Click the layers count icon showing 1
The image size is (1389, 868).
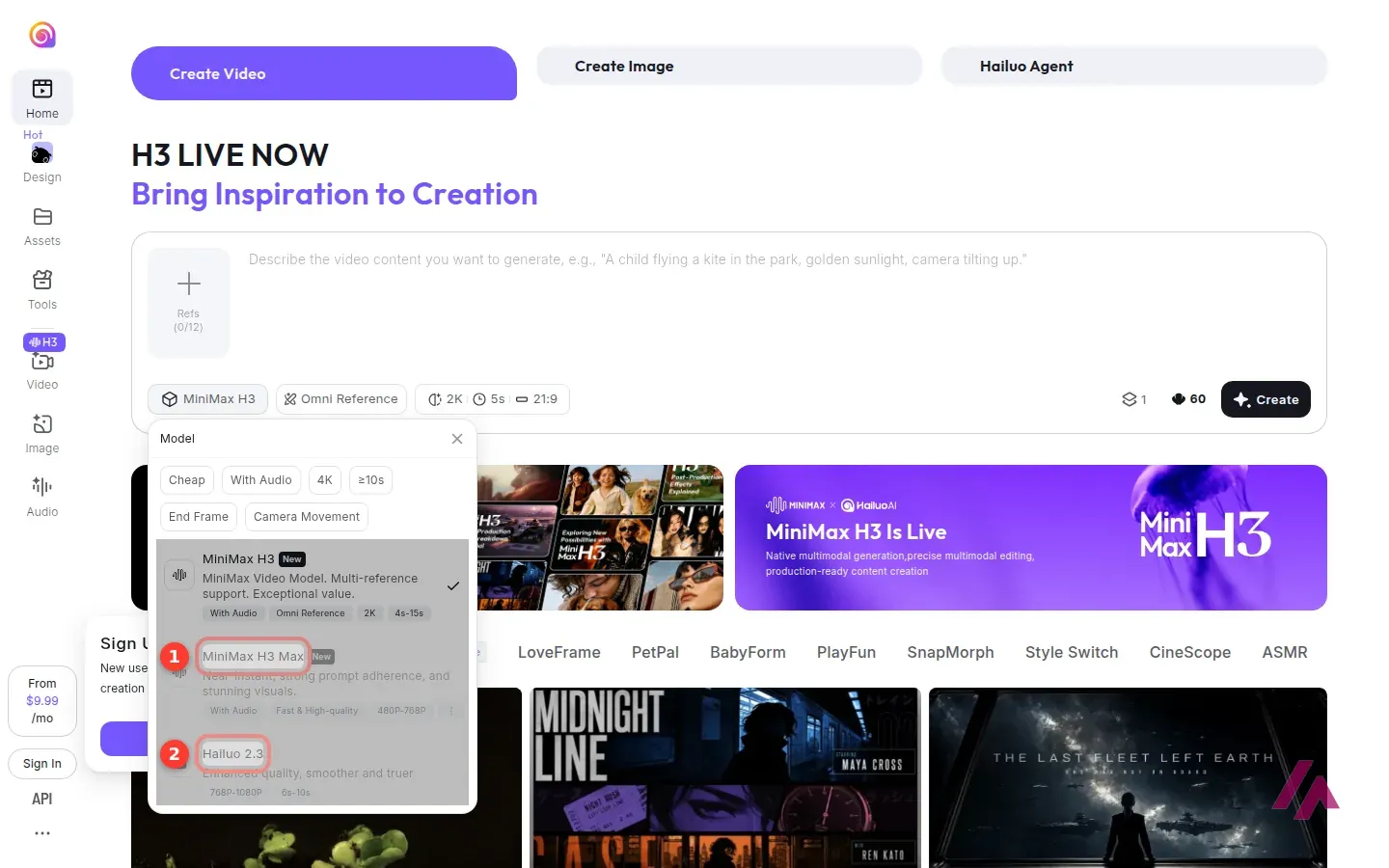coord(1129,399)
